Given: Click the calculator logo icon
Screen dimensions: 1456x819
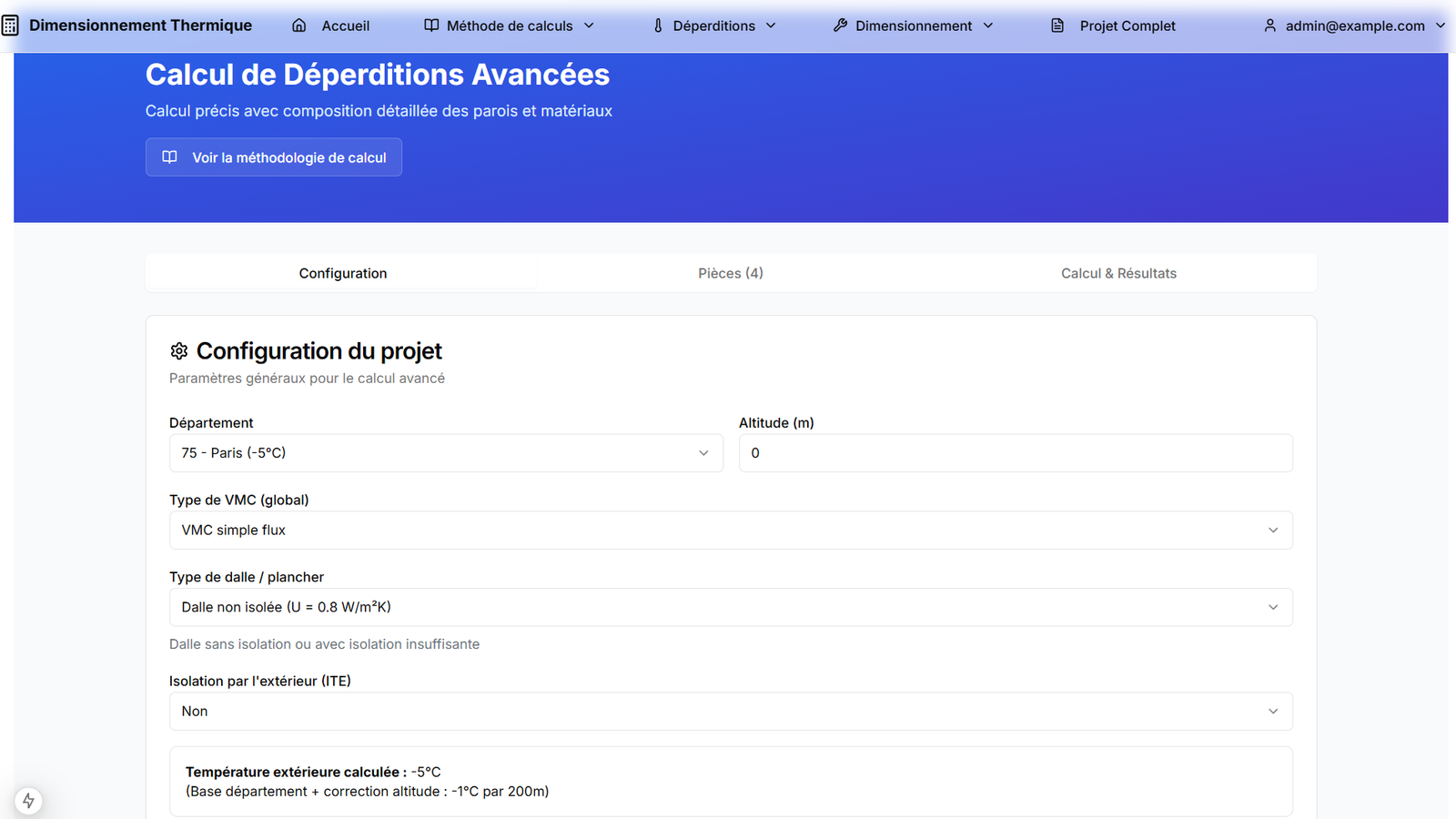Looking at the screenshot, I should (10, 25).
